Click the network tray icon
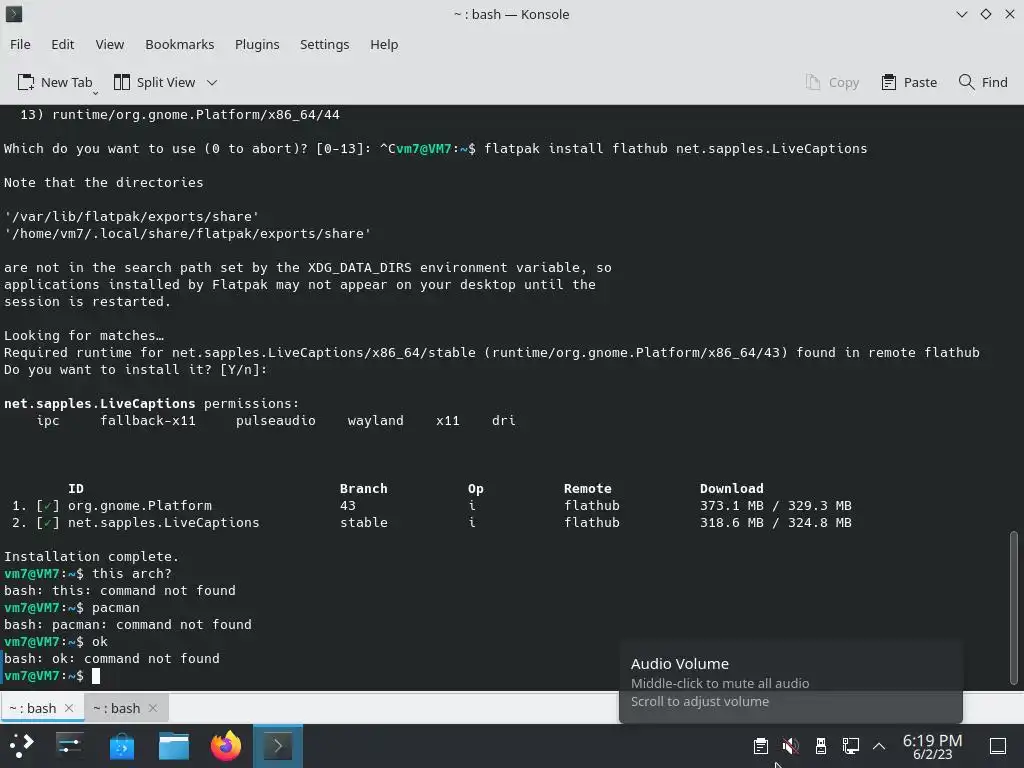The image size is (1024, 768). 850,746
